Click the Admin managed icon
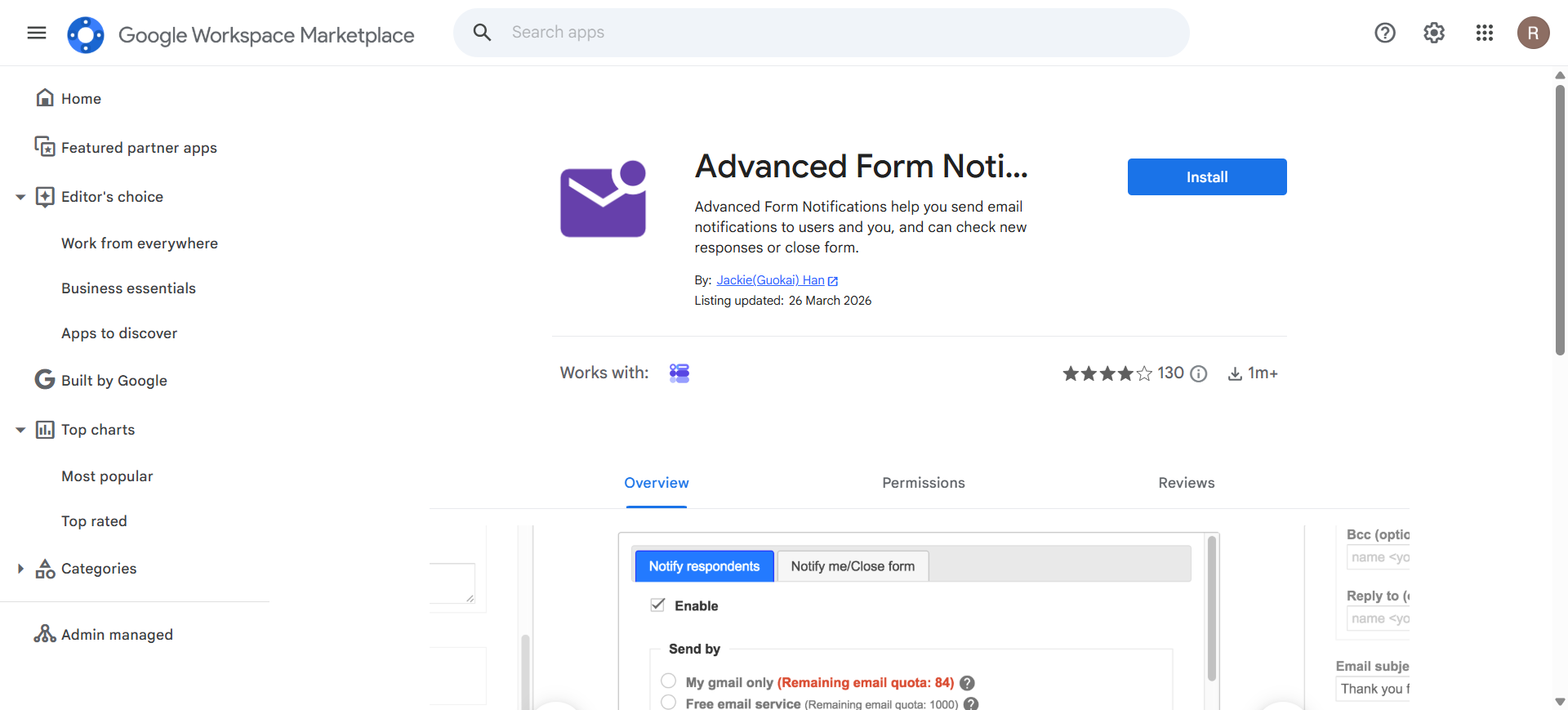This screenshot has height=710, width=1568. coord(45,634)
